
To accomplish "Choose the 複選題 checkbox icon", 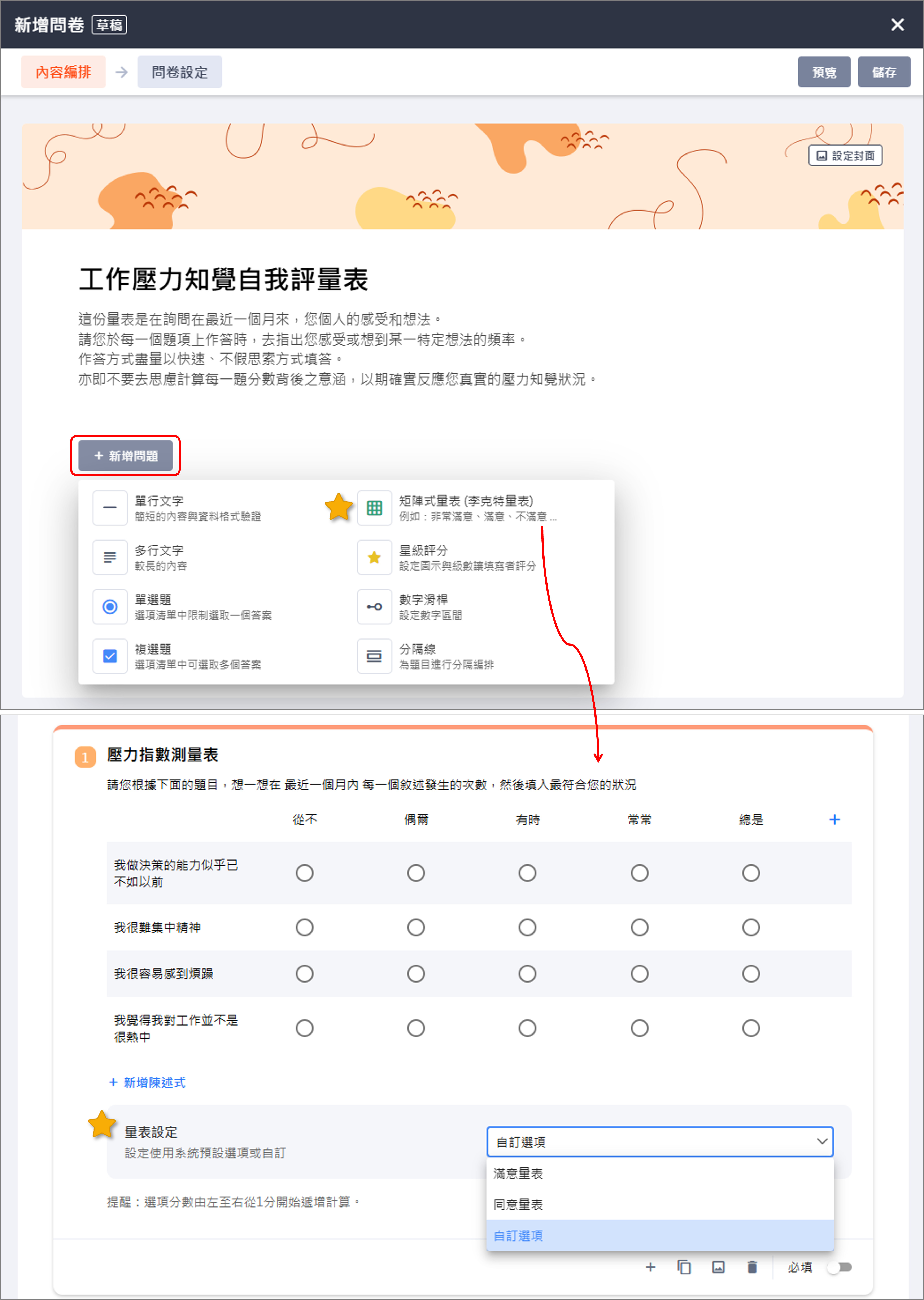I will click(110, 656).
